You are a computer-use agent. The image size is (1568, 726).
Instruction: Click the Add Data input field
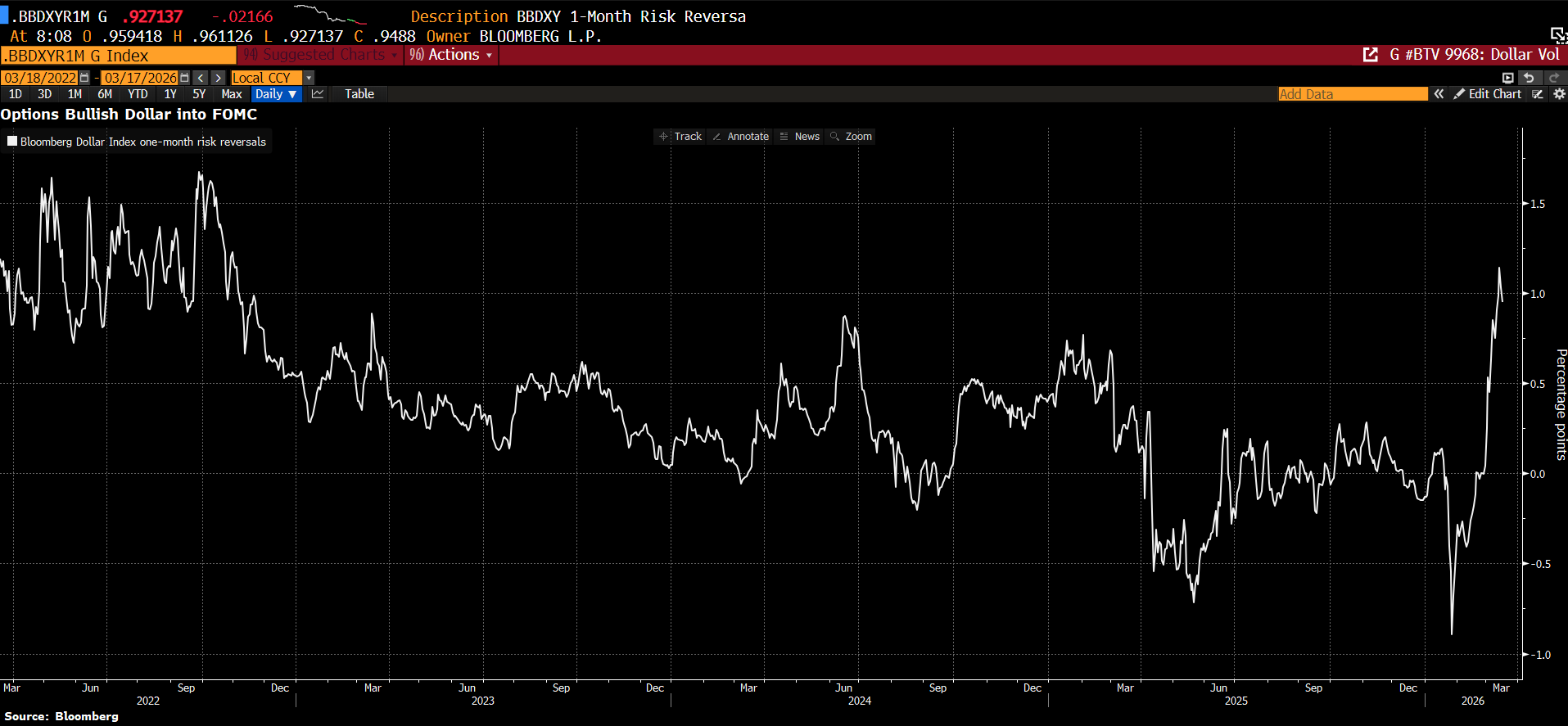[1352, 94]
